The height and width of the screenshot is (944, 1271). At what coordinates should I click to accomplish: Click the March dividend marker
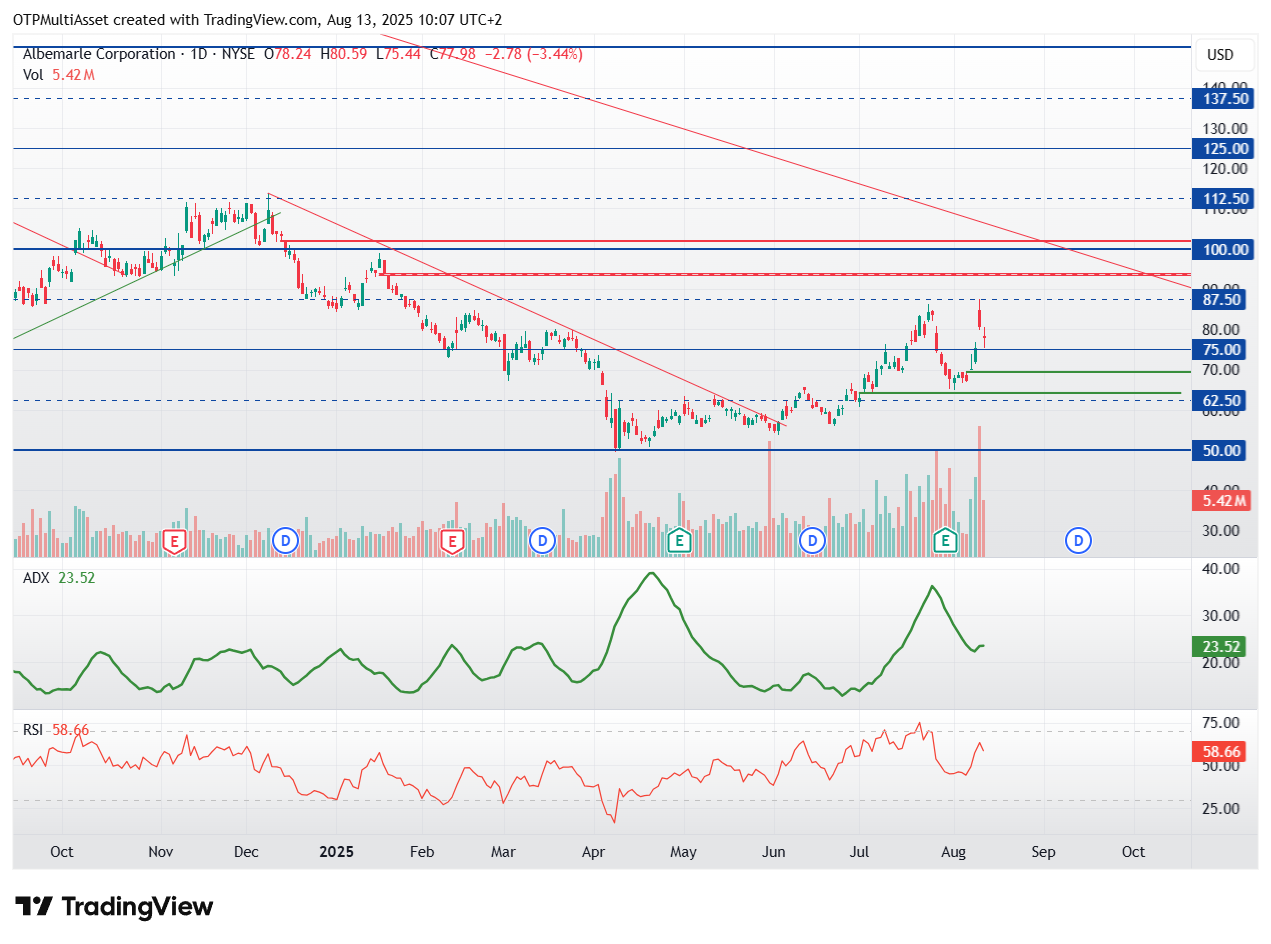(x=543, y=541)
